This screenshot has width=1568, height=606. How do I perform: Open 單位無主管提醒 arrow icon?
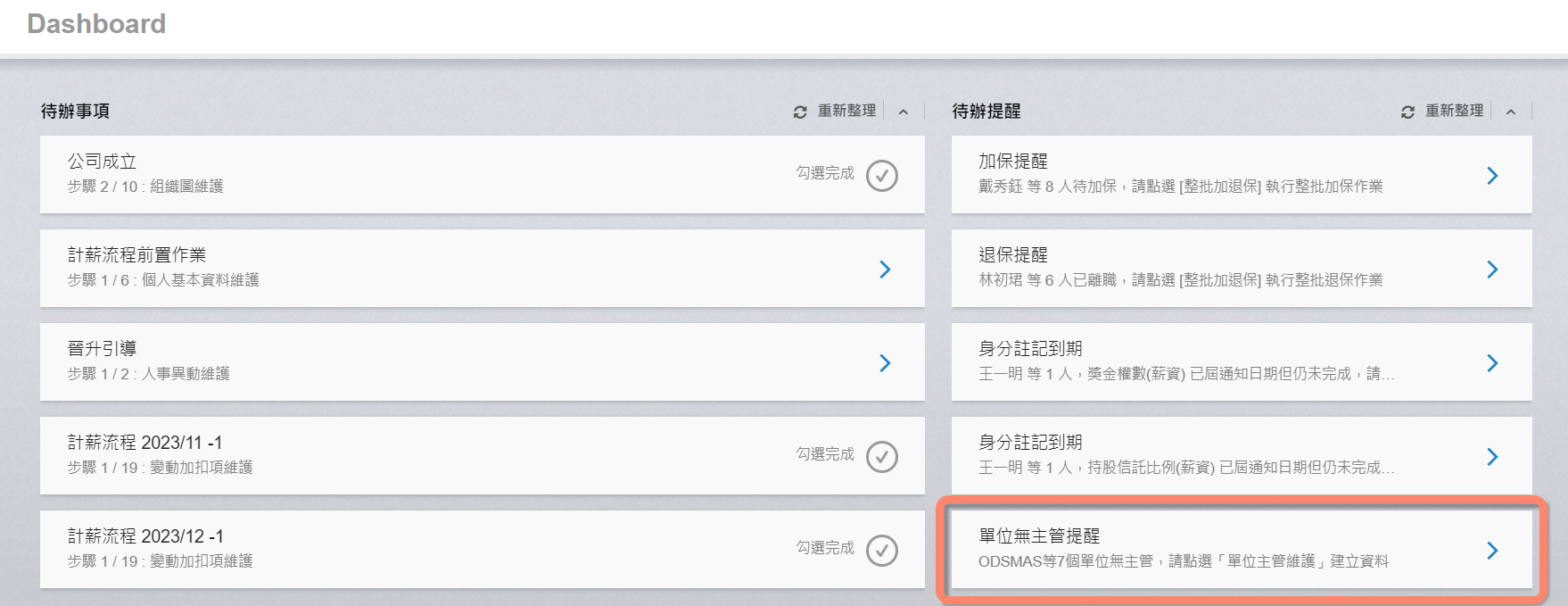pyautogui.click(x=1492, y=551)
